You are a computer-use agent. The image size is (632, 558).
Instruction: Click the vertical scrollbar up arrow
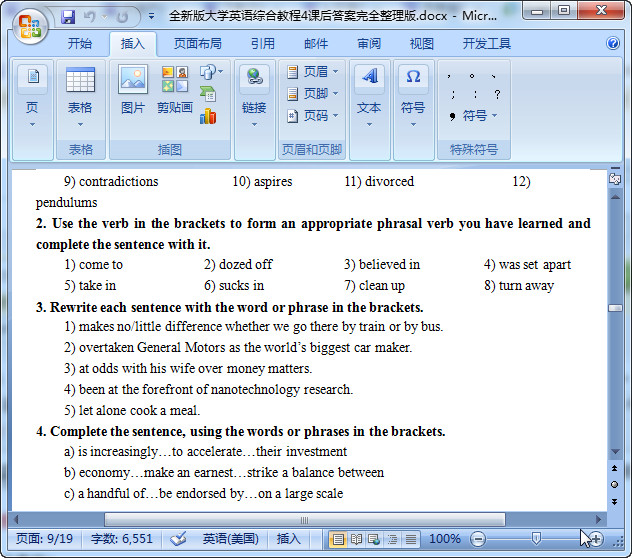click(x=615, y=197)
